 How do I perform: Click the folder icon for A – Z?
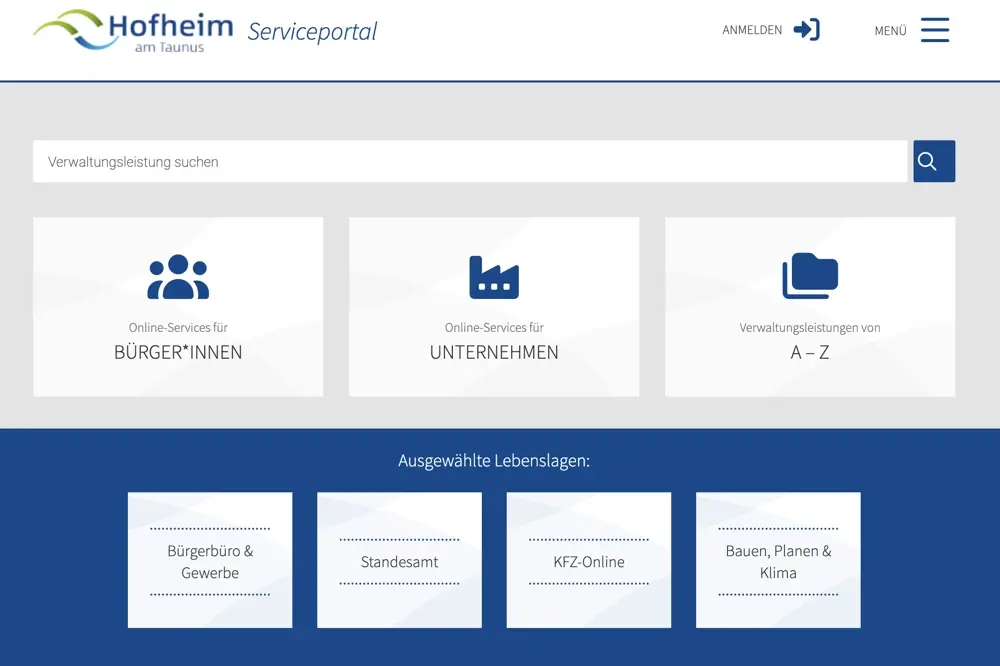click(810, 276)
